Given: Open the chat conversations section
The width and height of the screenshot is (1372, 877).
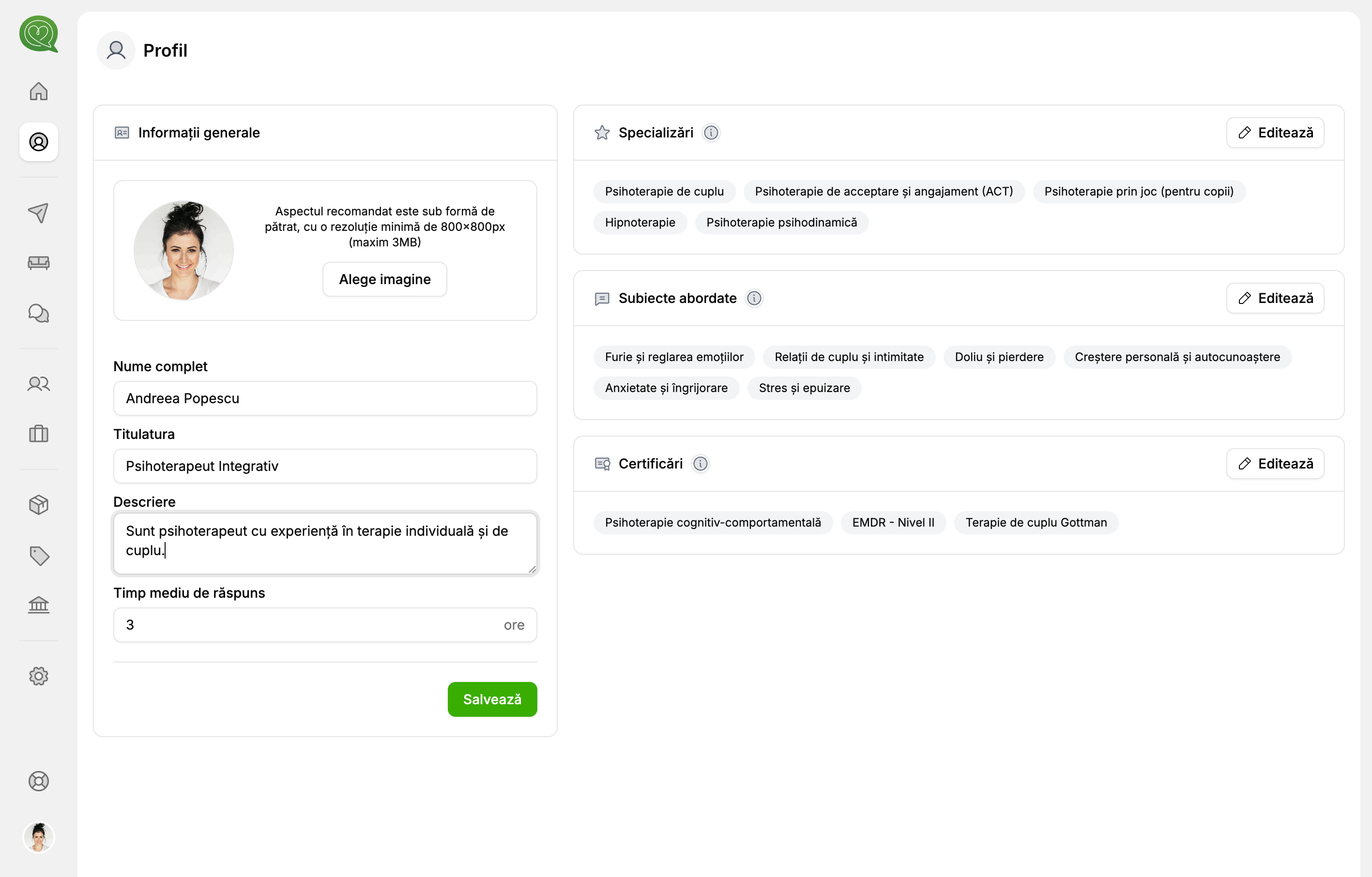Looking at the screenshot, I should pyautogui.click(x=39, y=313).
